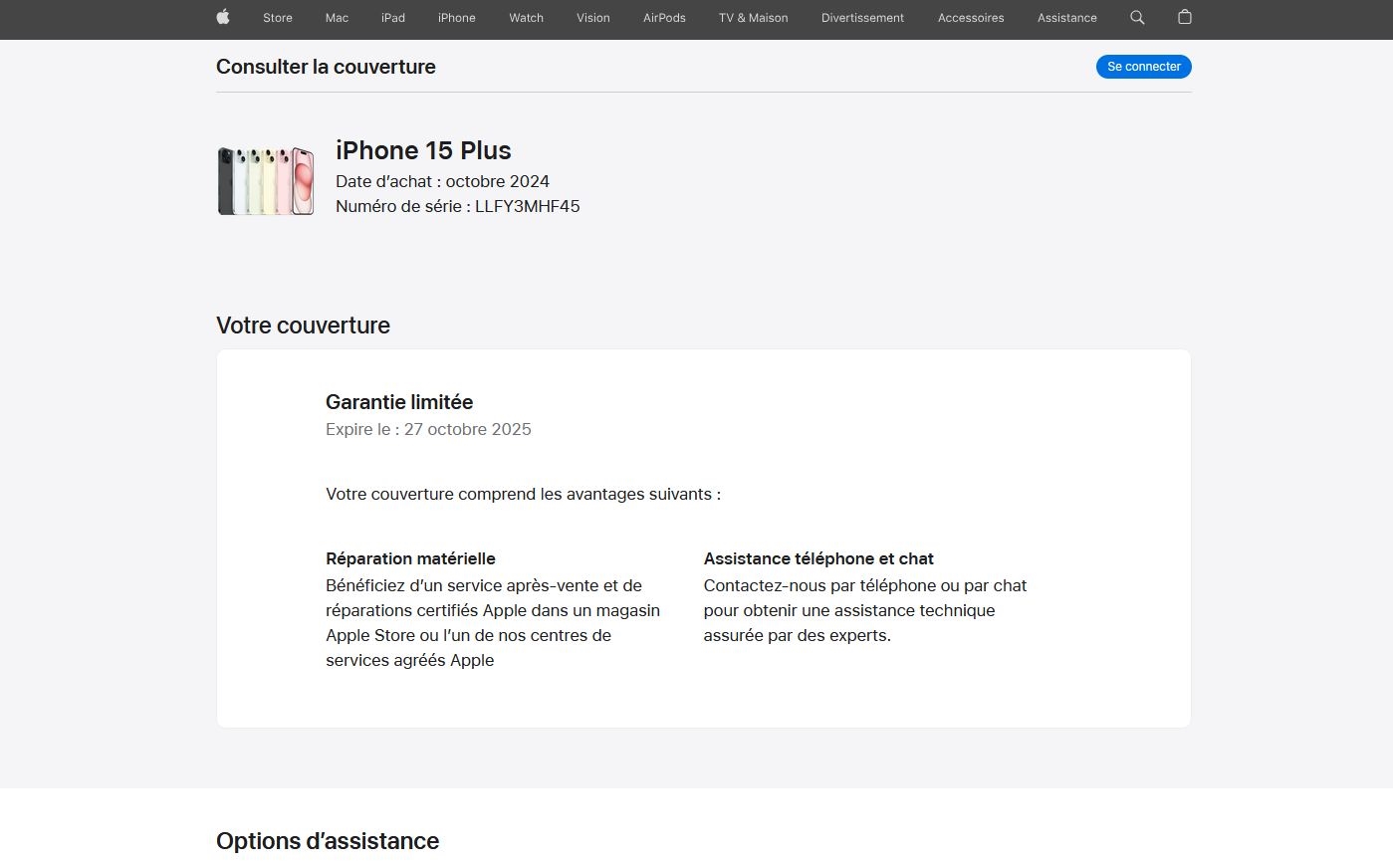Click the Réparation matérielle heading
The image size is (1393, 868).
410,558
